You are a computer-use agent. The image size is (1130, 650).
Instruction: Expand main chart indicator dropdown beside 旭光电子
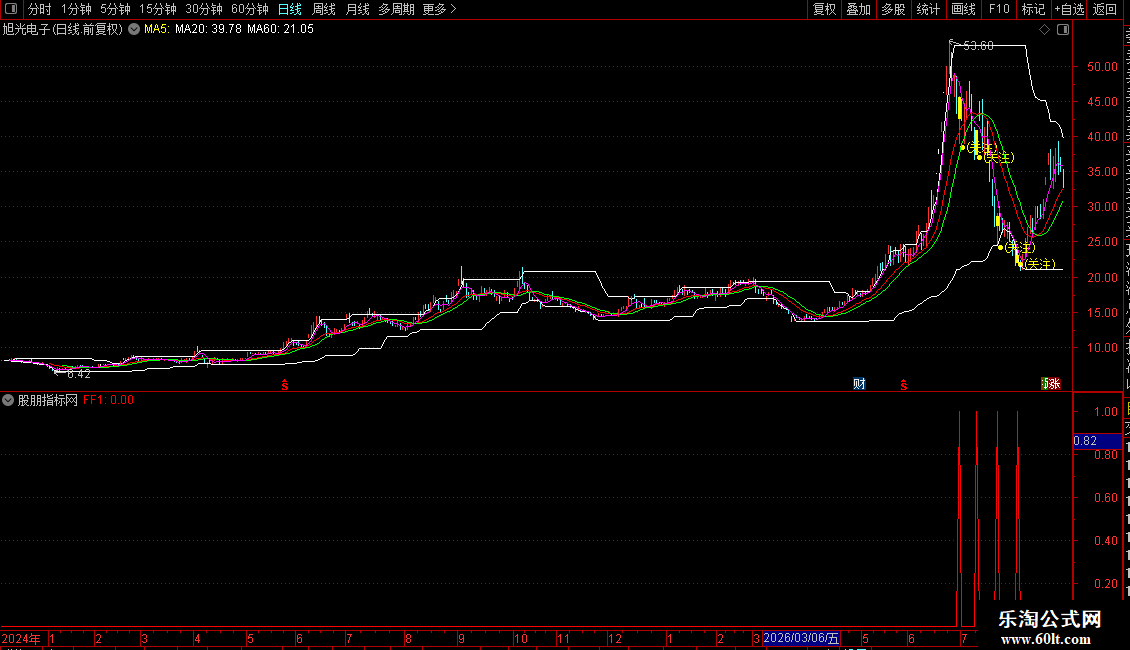[x=134, y=29]
